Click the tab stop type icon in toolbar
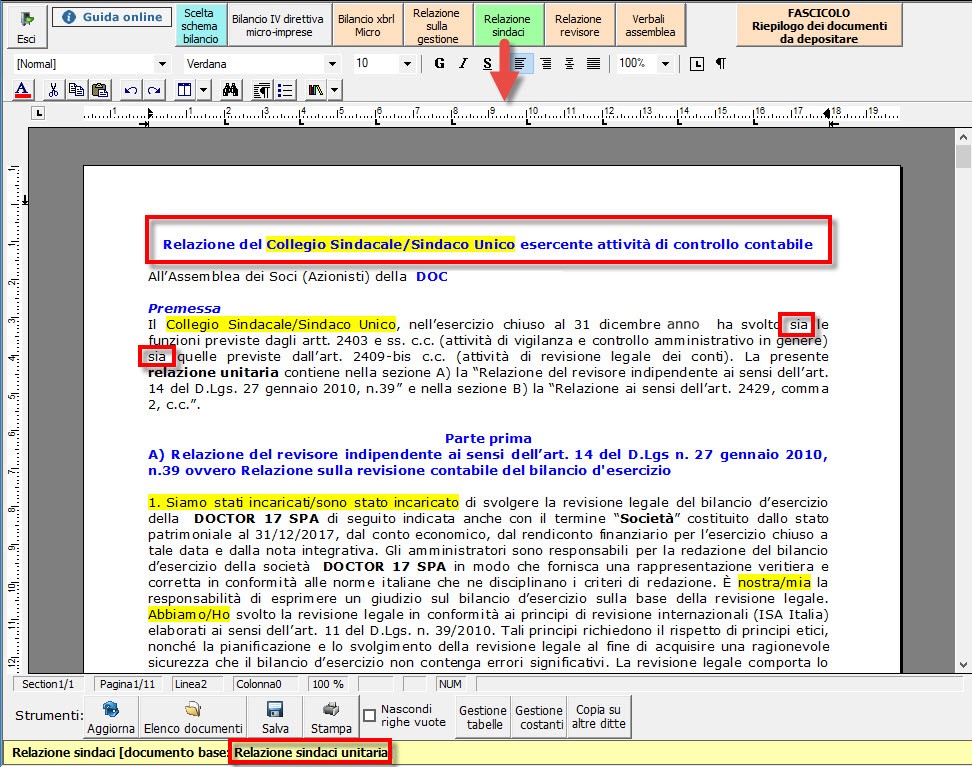The height and width of the screenshot is (767, 972). point(697,63)
